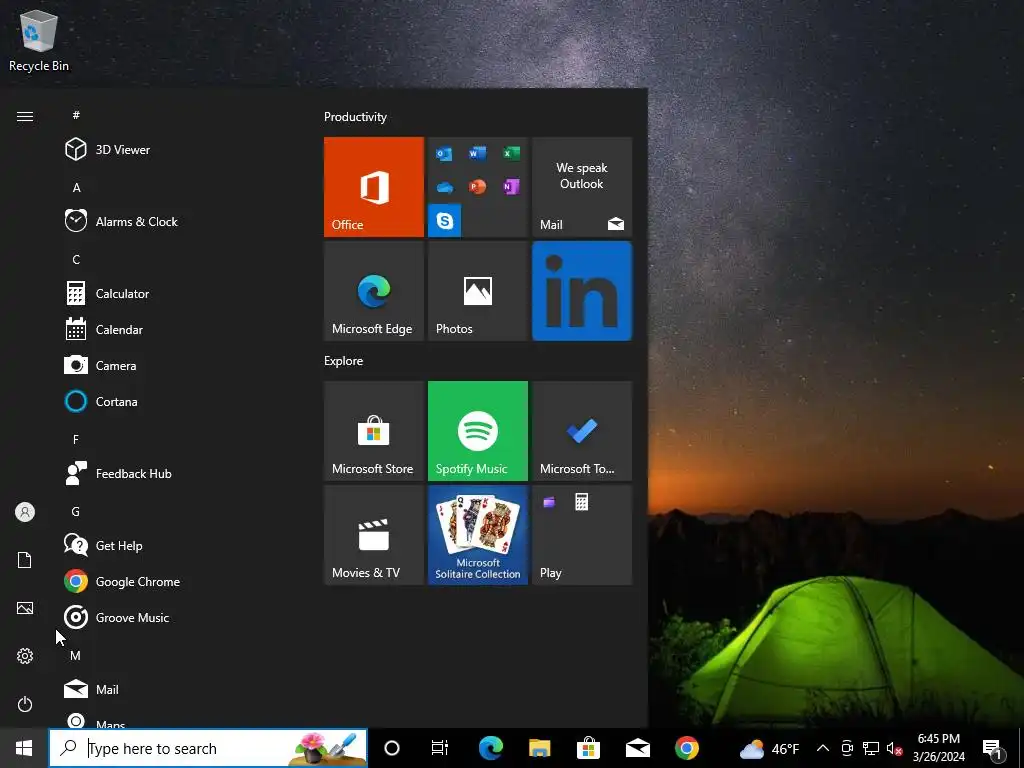This screenshot has width=1024, height=768.
Task: Open Settings gear in Start sidebar
Action: pyautogui.click(x=25, y=656)
